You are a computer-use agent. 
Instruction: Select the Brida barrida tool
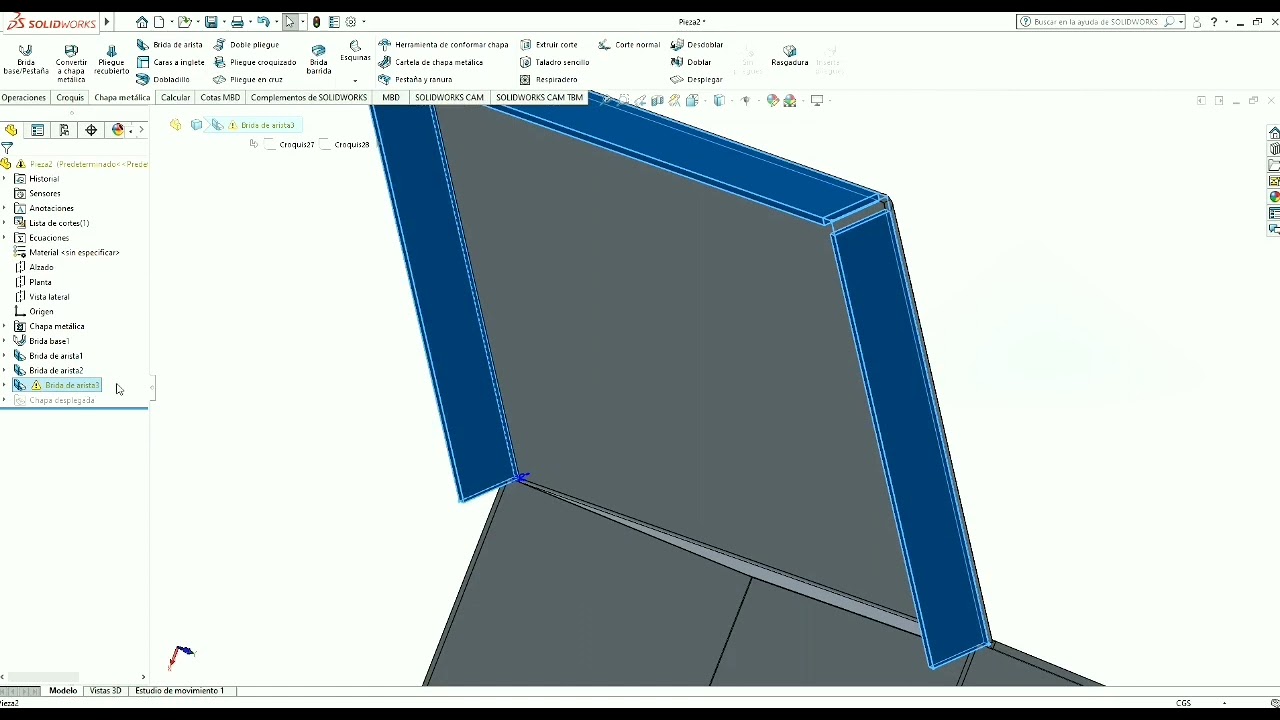tap(319, 60)
